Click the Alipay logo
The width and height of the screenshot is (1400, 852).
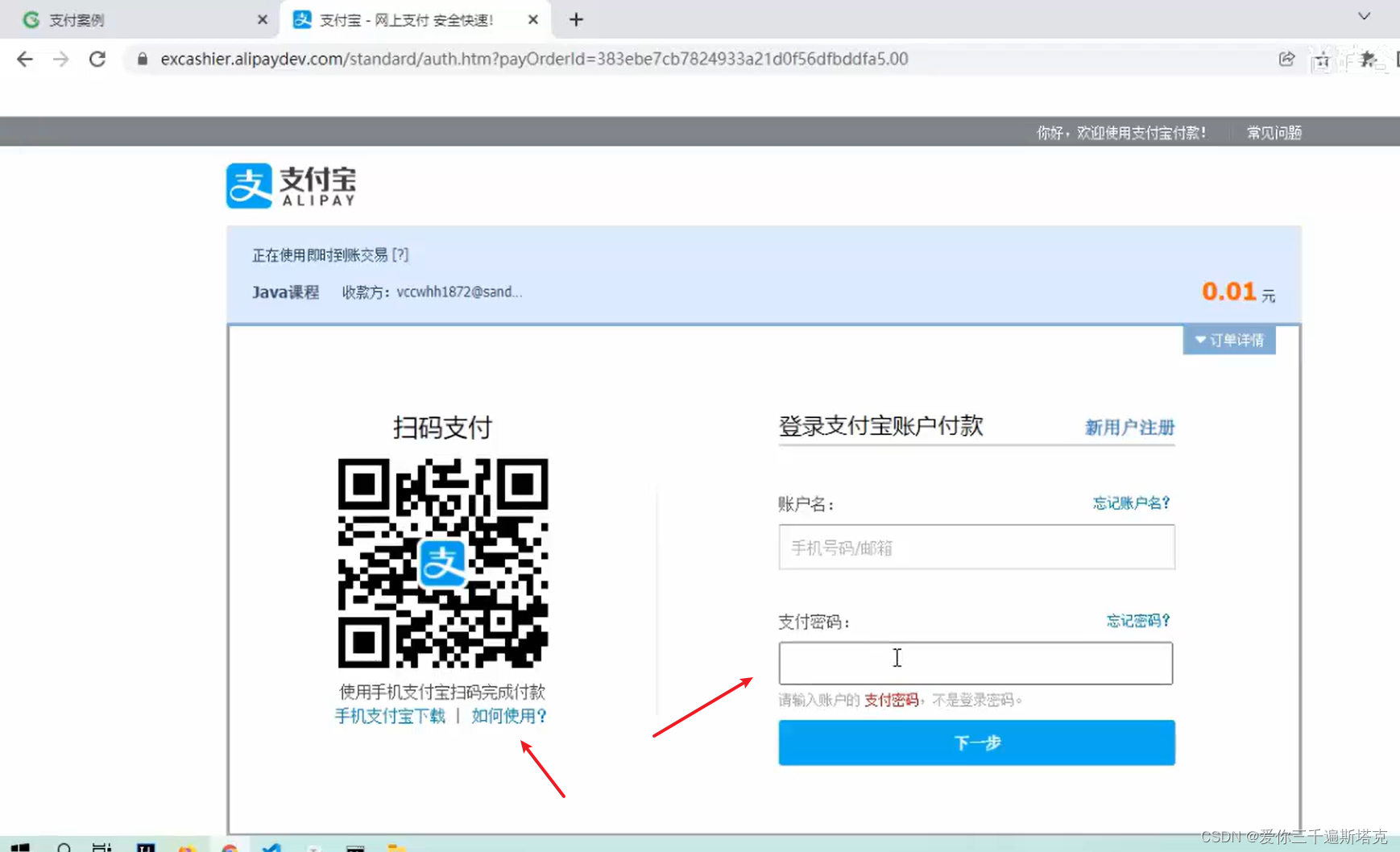(x=291, y=186)
